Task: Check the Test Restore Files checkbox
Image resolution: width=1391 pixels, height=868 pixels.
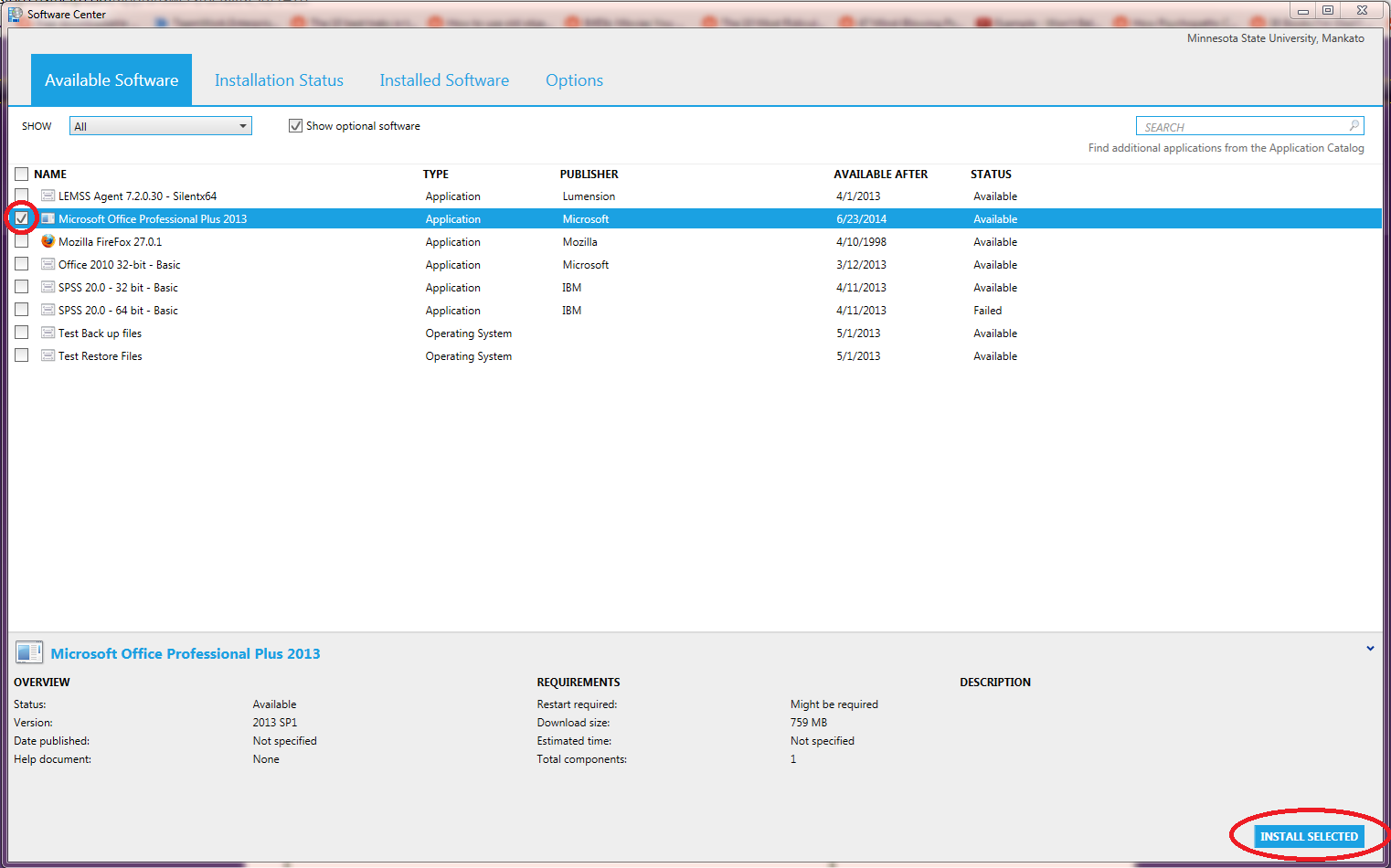Action: click(x=22, y=355)
